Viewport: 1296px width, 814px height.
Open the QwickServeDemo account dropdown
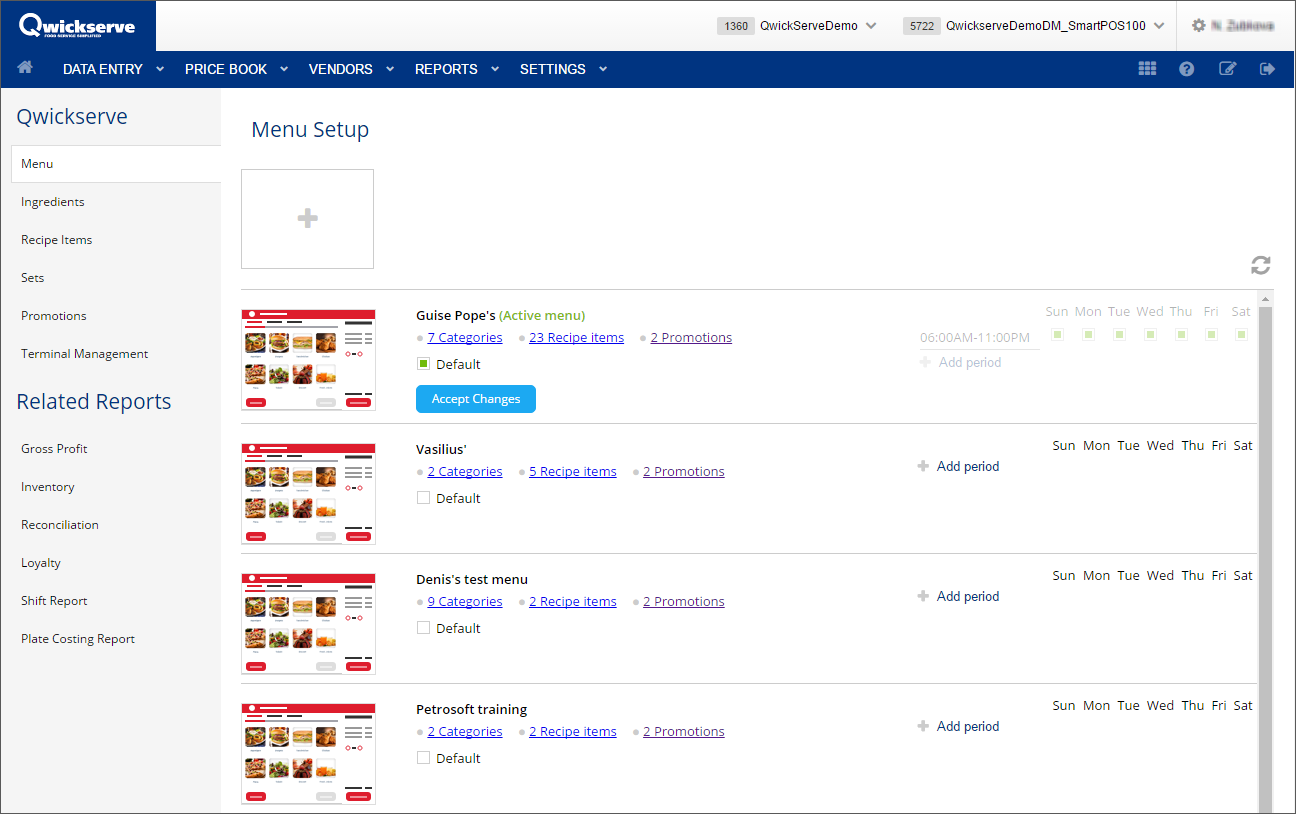(x=797, y=26)
